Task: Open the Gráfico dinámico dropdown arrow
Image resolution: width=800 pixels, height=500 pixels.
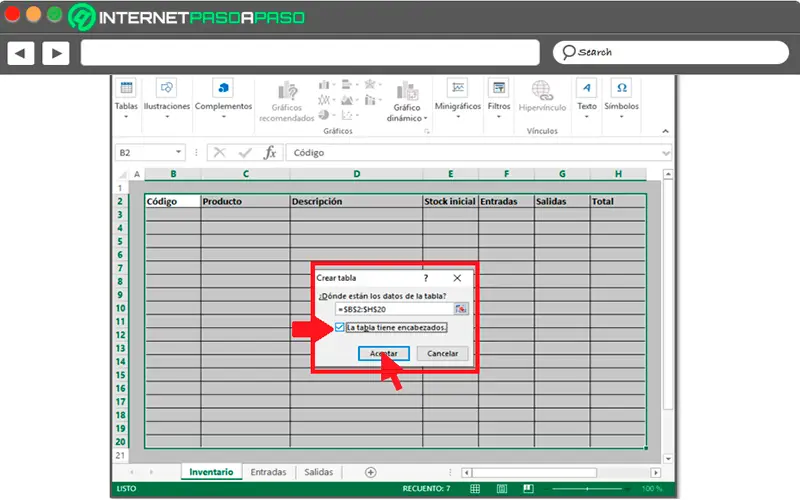Action: click(426, 118)
